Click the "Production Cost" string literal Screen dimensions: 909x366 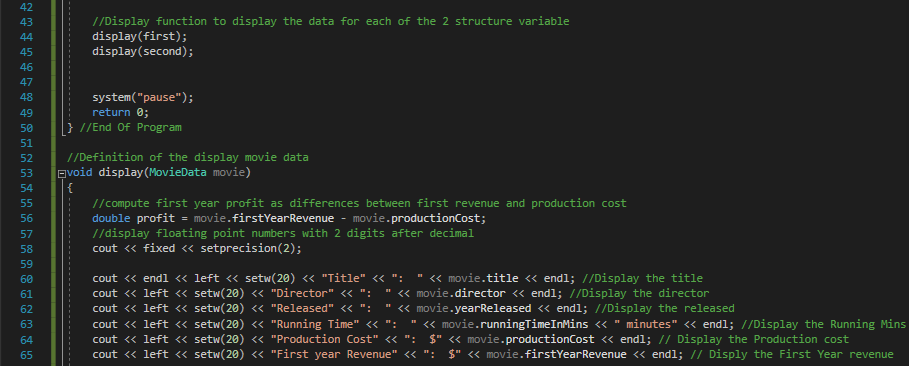[325, 339]
